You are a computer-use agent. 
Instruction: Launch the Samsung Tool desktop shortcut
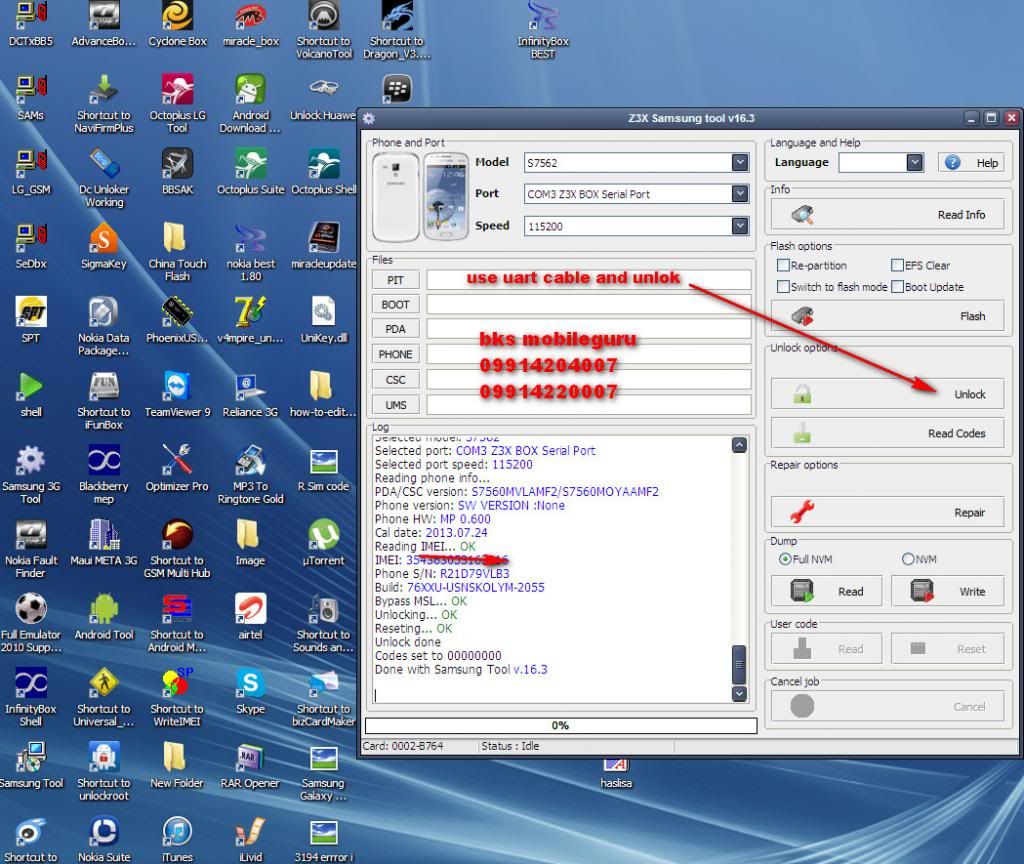31,765
